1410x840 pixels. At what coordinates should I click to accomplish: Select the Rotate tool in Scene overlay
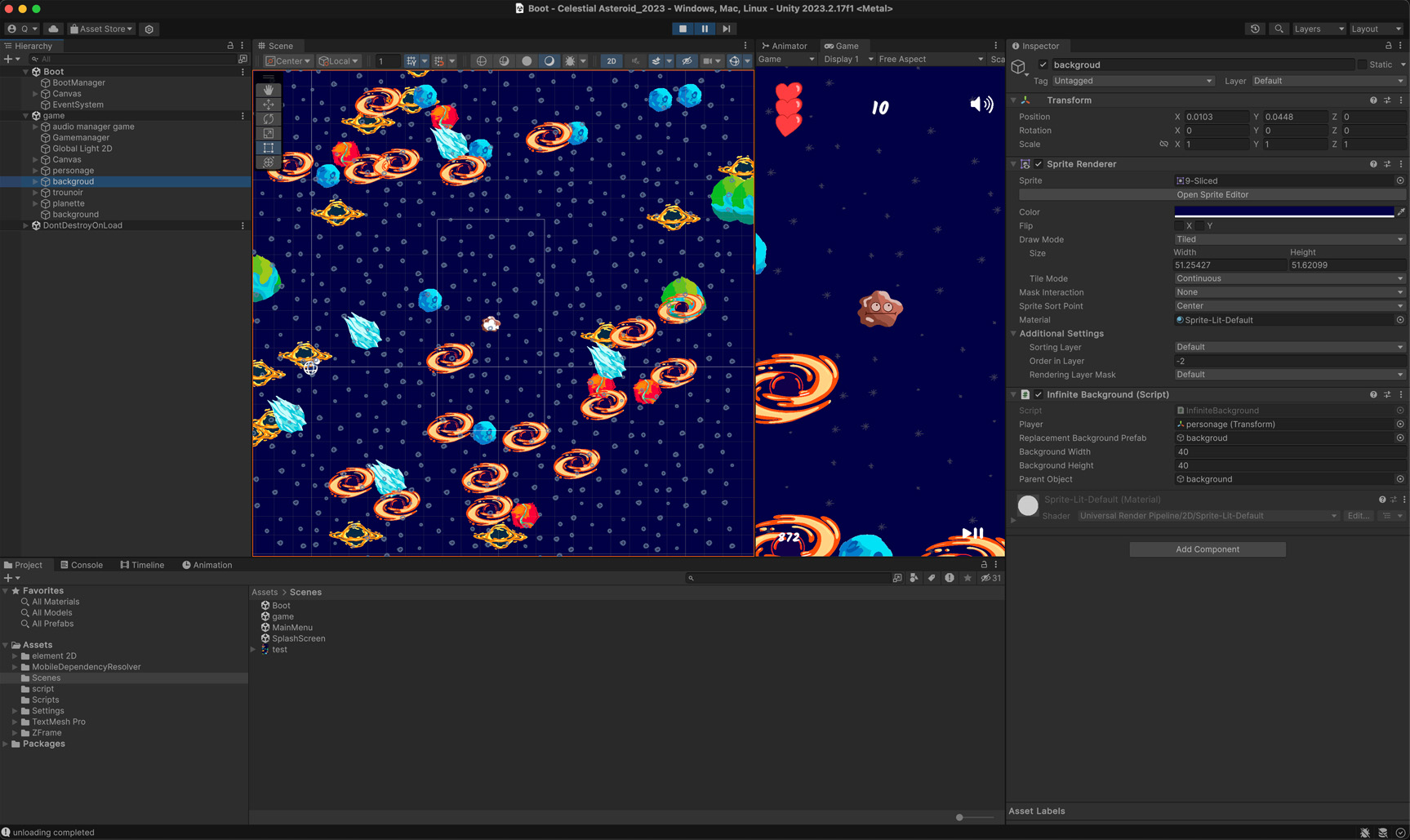tap(269, 119)
